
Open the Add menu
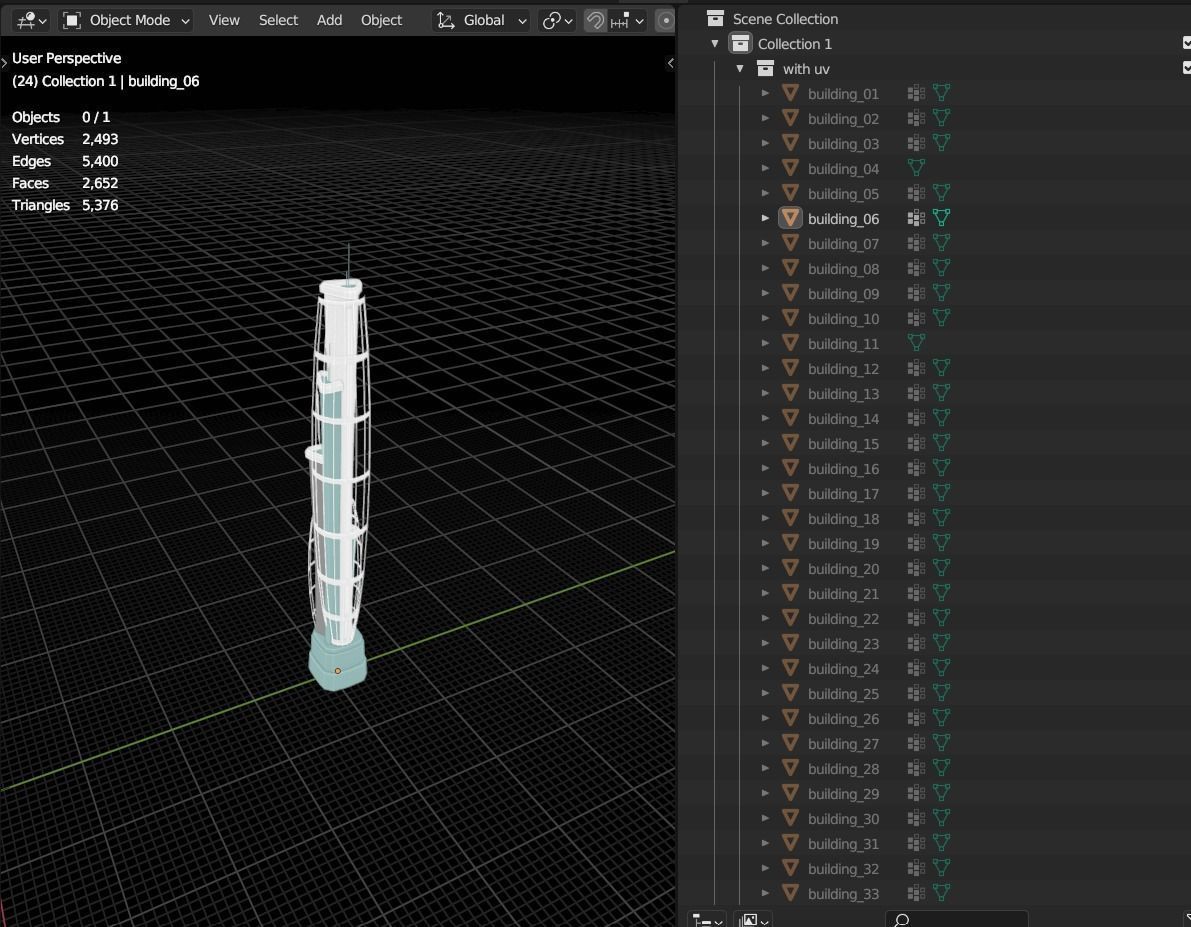tap(329, 21)
